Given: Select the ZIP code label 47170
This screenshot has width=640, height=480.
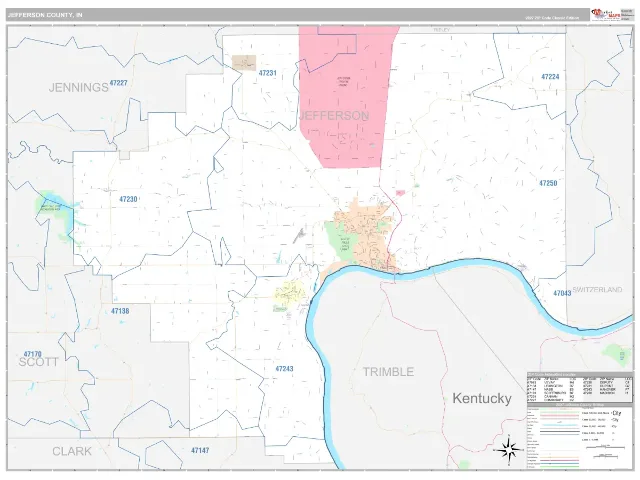Looking at the screenshot, I should tap(32, 354).
